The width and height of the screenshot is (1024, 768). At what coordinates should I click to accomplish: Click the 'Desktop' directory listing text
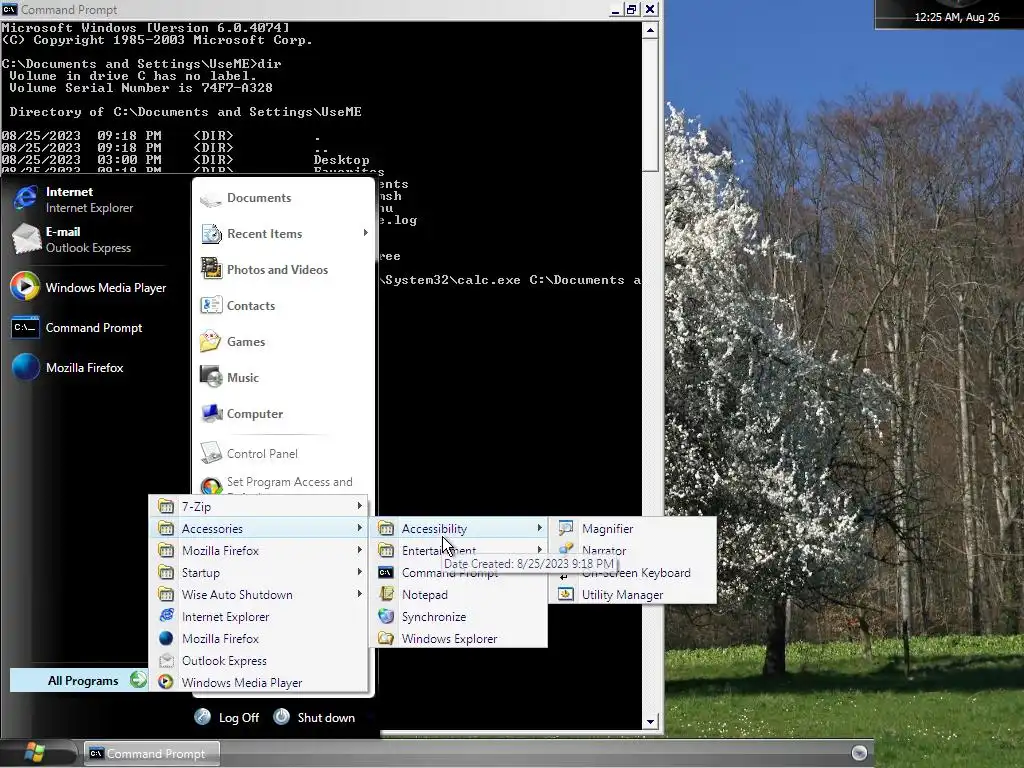341,159
